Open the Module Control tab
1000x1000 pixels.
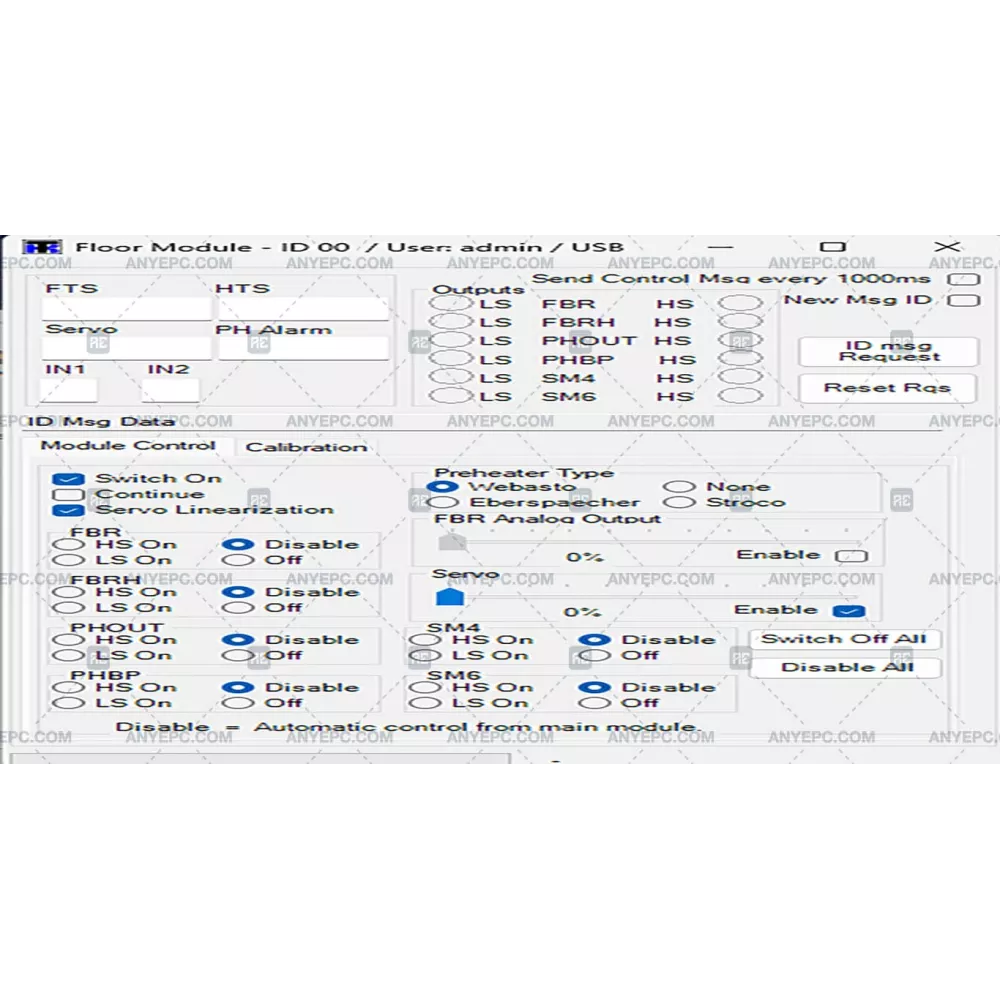click(x=127, y=446)
